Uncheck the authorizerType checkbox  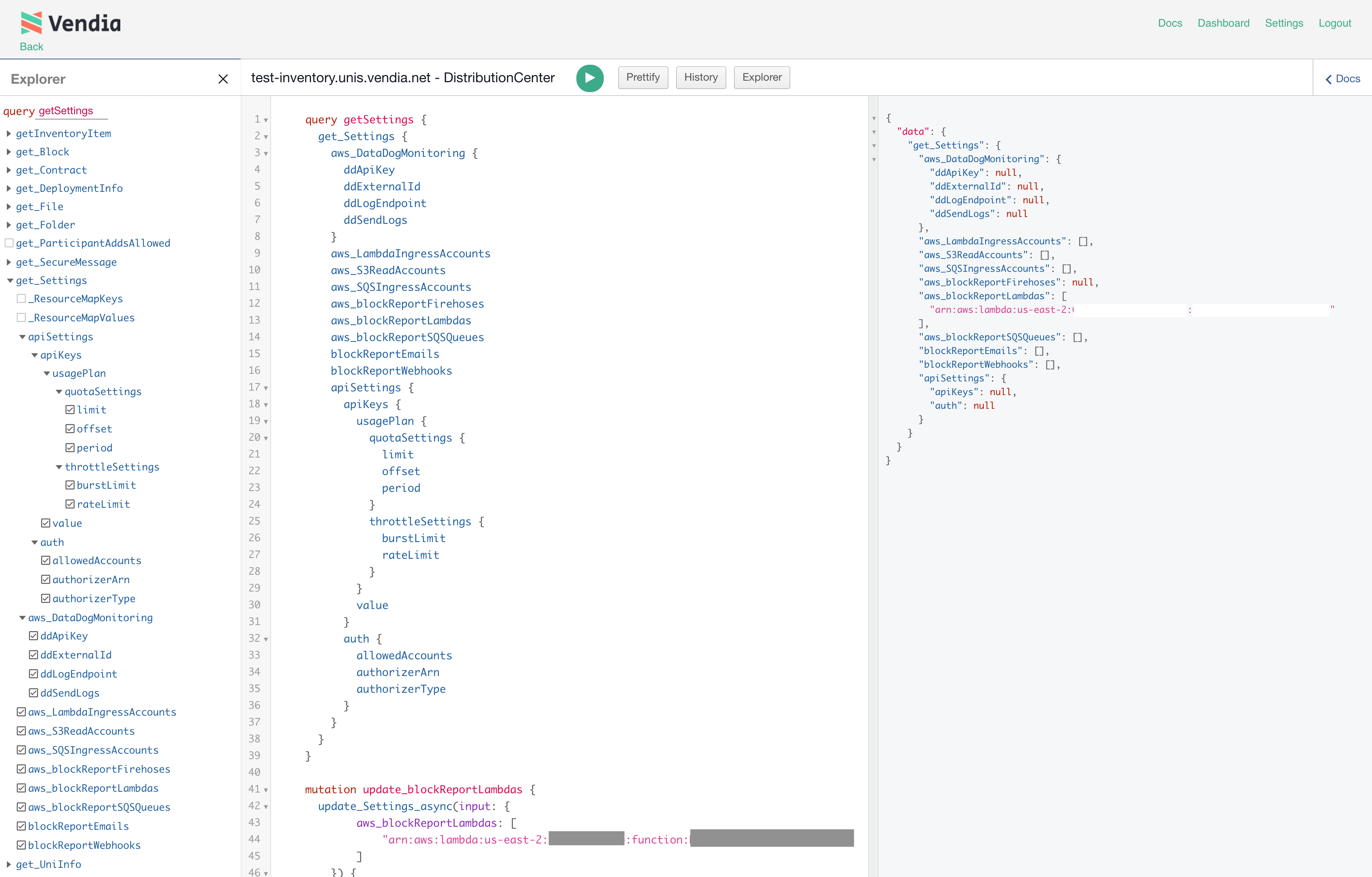click(46, 599)
